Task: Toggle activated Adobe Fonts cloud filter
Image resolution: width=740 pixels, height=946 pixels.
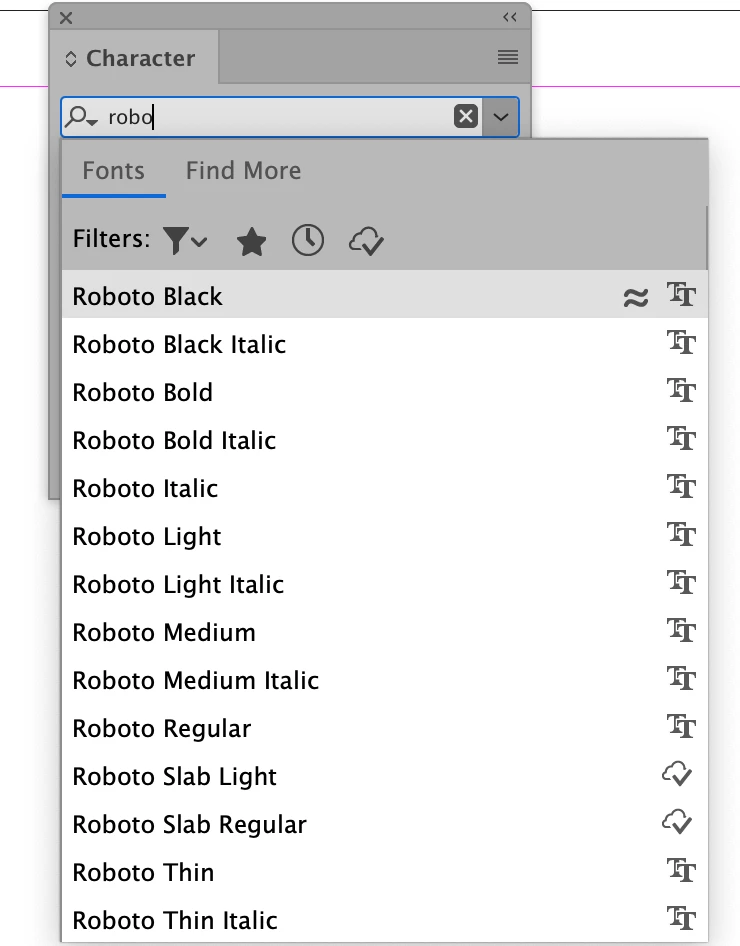Action: coord(366,241)
